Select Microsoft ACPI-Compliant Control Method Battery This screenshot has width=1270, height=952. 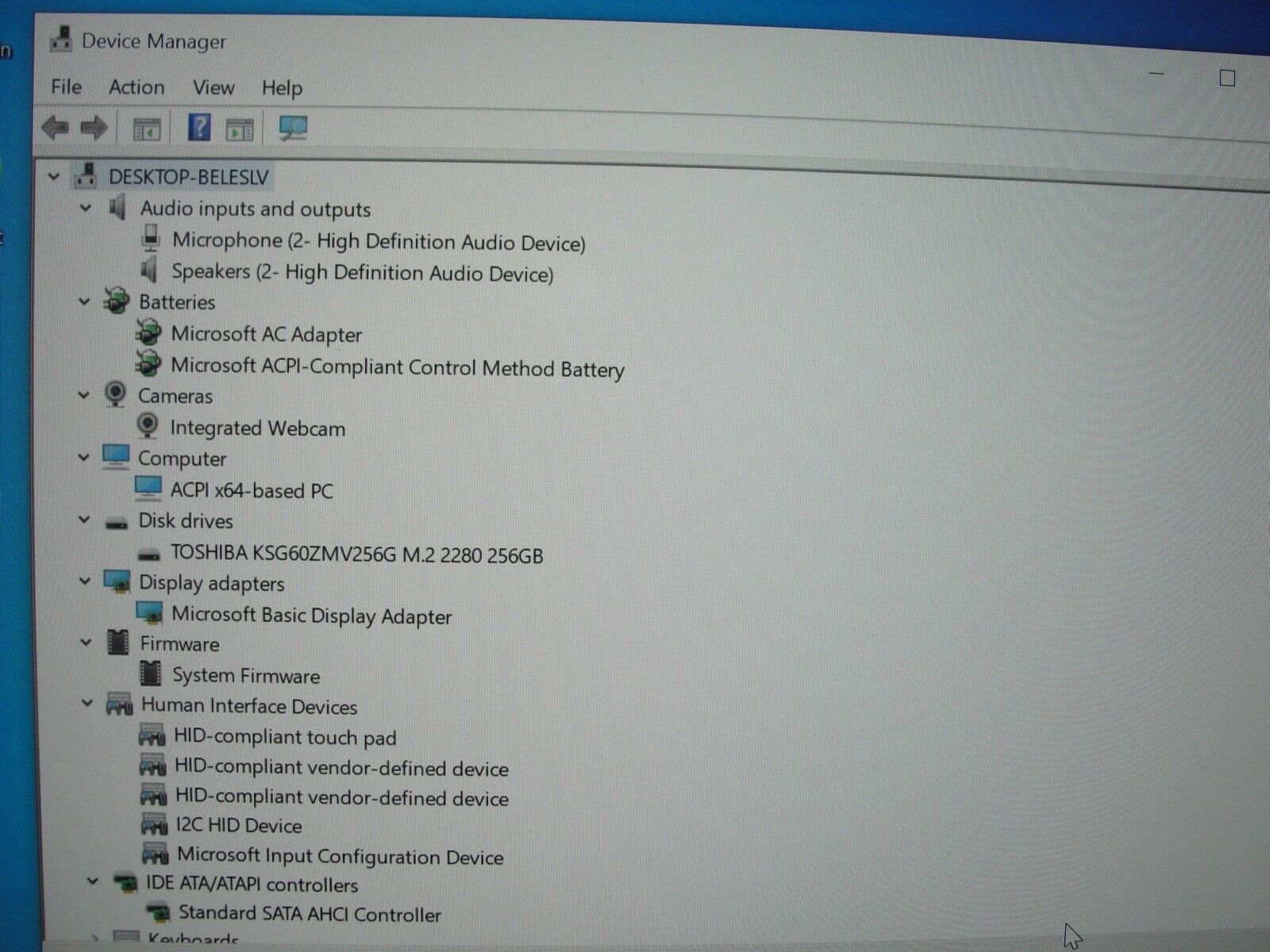[x=398, y=367]
